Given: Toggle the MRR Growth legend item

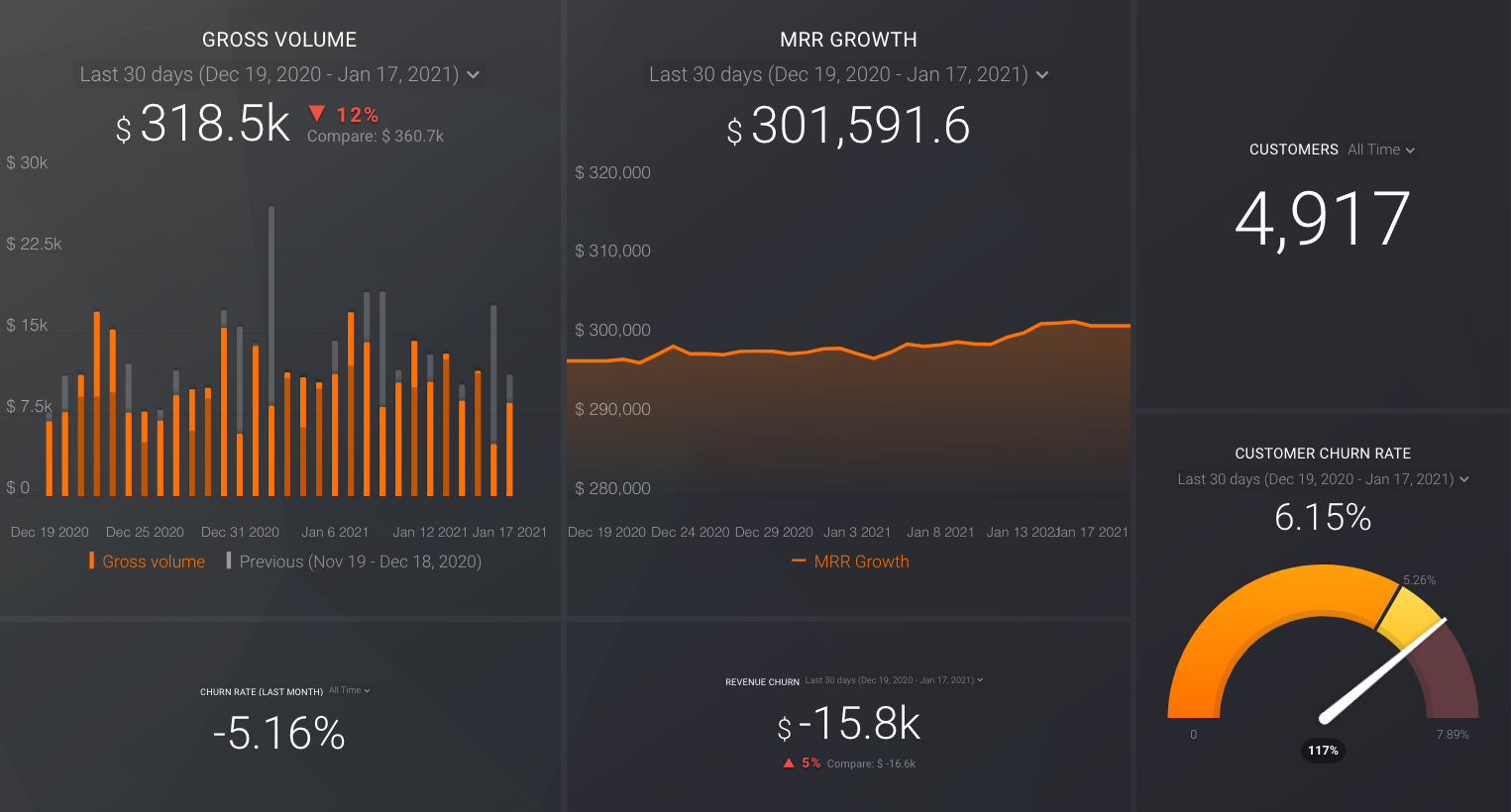Looking at the screenshot, I should (850, 561).
